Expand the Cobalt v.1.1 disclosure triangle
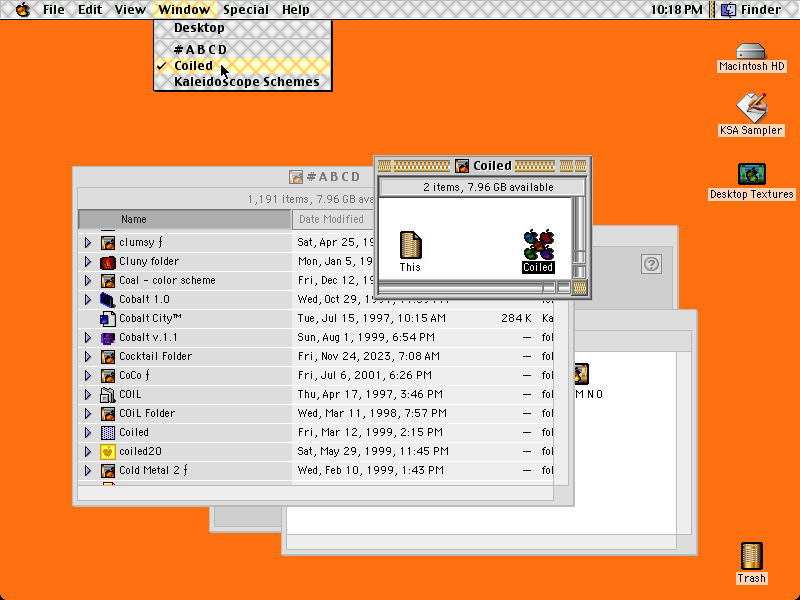This screenshot has width=800, height=600. pyautogui.click(x=88, y=338)
